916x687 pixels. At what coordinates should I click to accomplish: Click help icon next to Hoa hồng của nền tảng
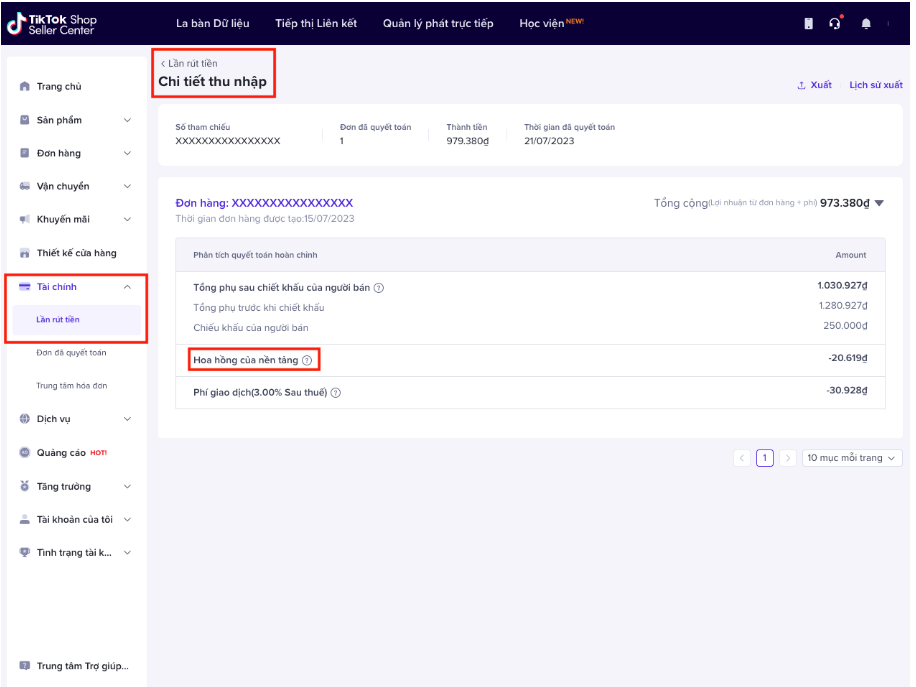click(x=307, y=360)
